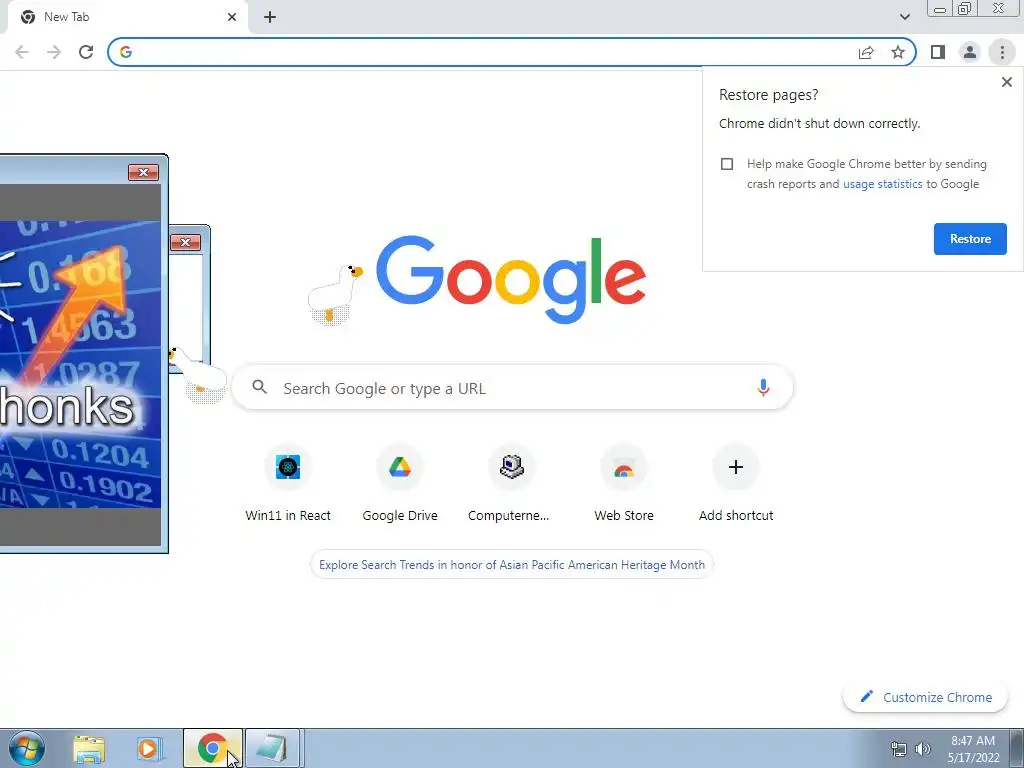The image size is (1024, 768).
Task: Start voice search with microphone icon
Action: pyautogui.click(x=762, y=387)
